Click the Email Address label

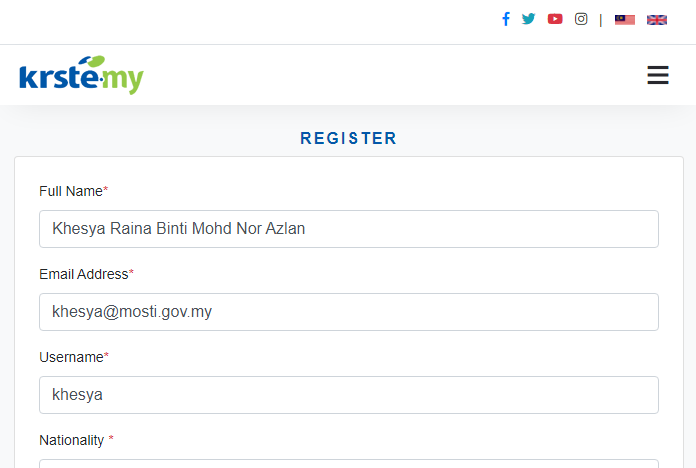click(x=86, y=274)
